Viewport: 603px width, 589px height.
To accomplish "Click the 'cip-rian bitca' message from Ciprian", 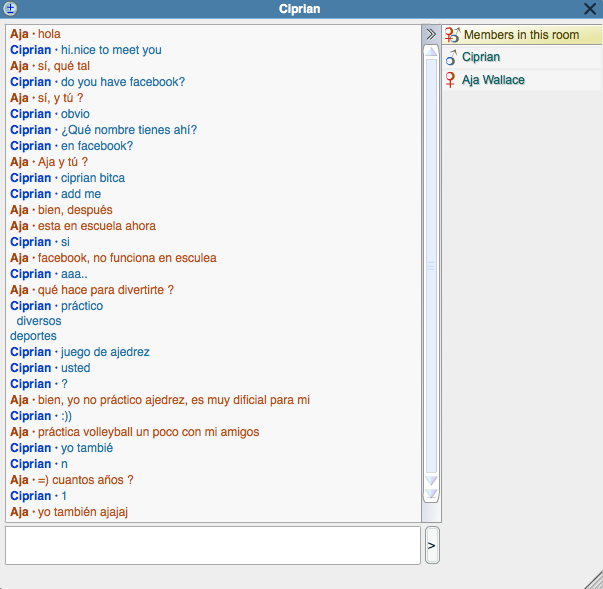I will [93, 178].
